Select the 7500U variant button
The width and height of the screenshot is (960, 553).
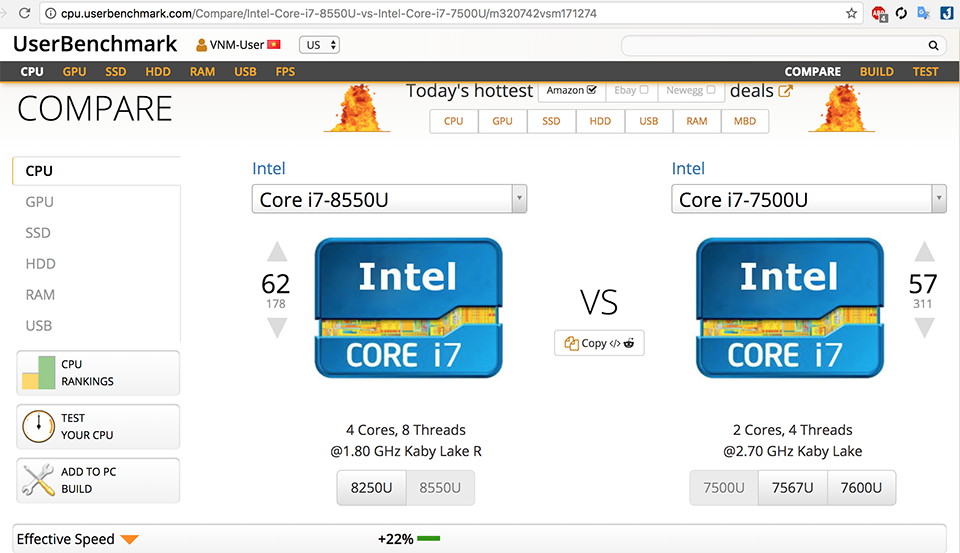tap(724, 487)
